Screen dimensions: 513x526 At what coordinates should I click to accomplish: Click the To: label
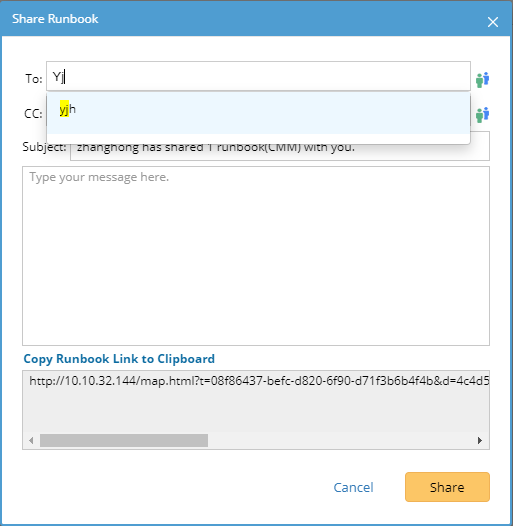click(34, 79)
